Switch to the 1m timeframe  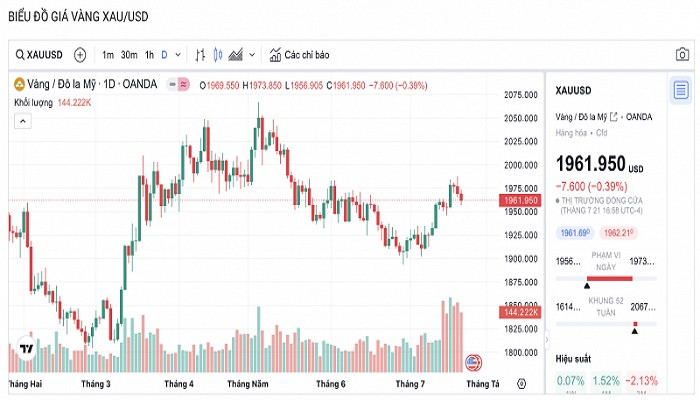pos(108,55)
